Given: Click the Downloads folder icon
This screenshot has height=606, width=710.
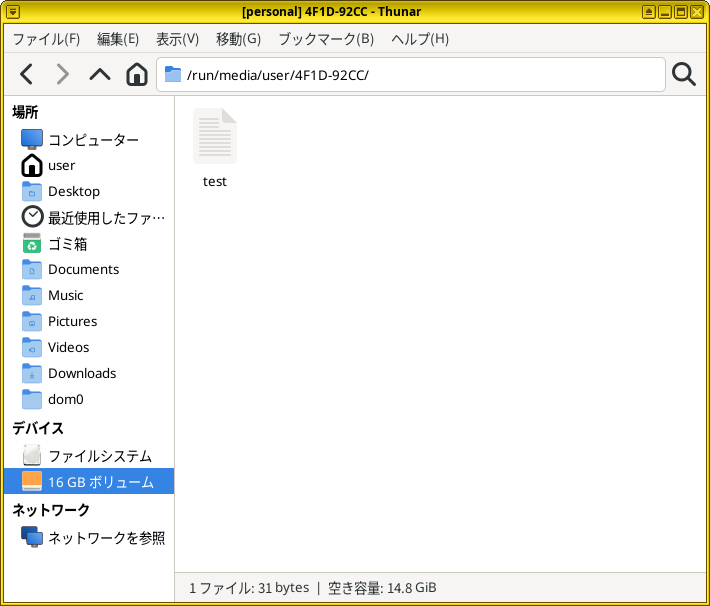Looking at the screenshot, I should coord(32,373).
